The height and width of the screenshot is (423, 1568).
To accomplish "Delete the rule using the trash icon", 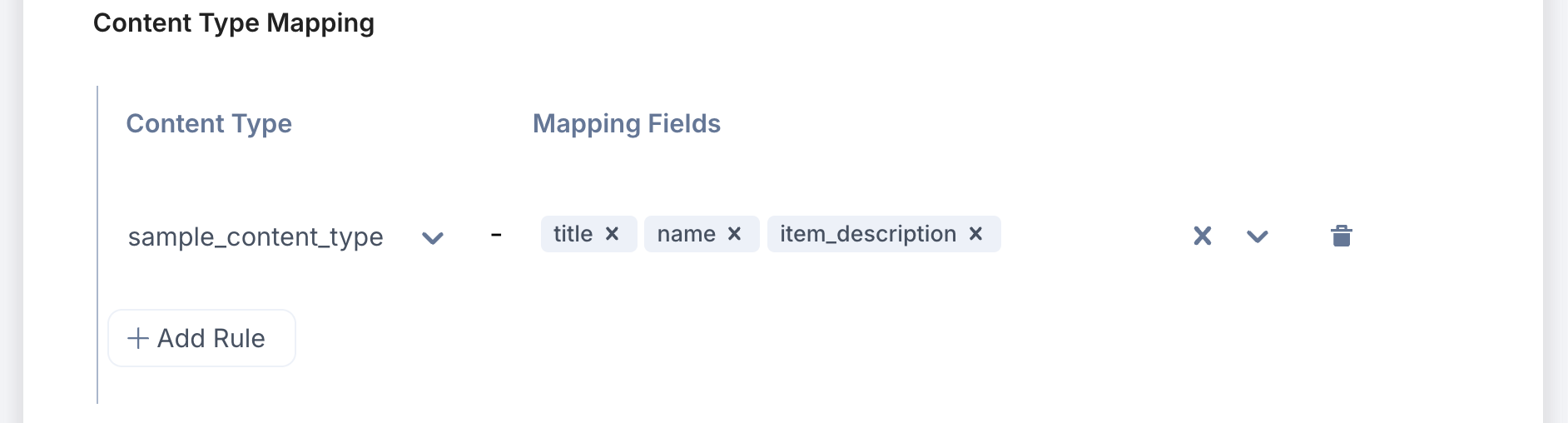I will (x=1341, y=236).
